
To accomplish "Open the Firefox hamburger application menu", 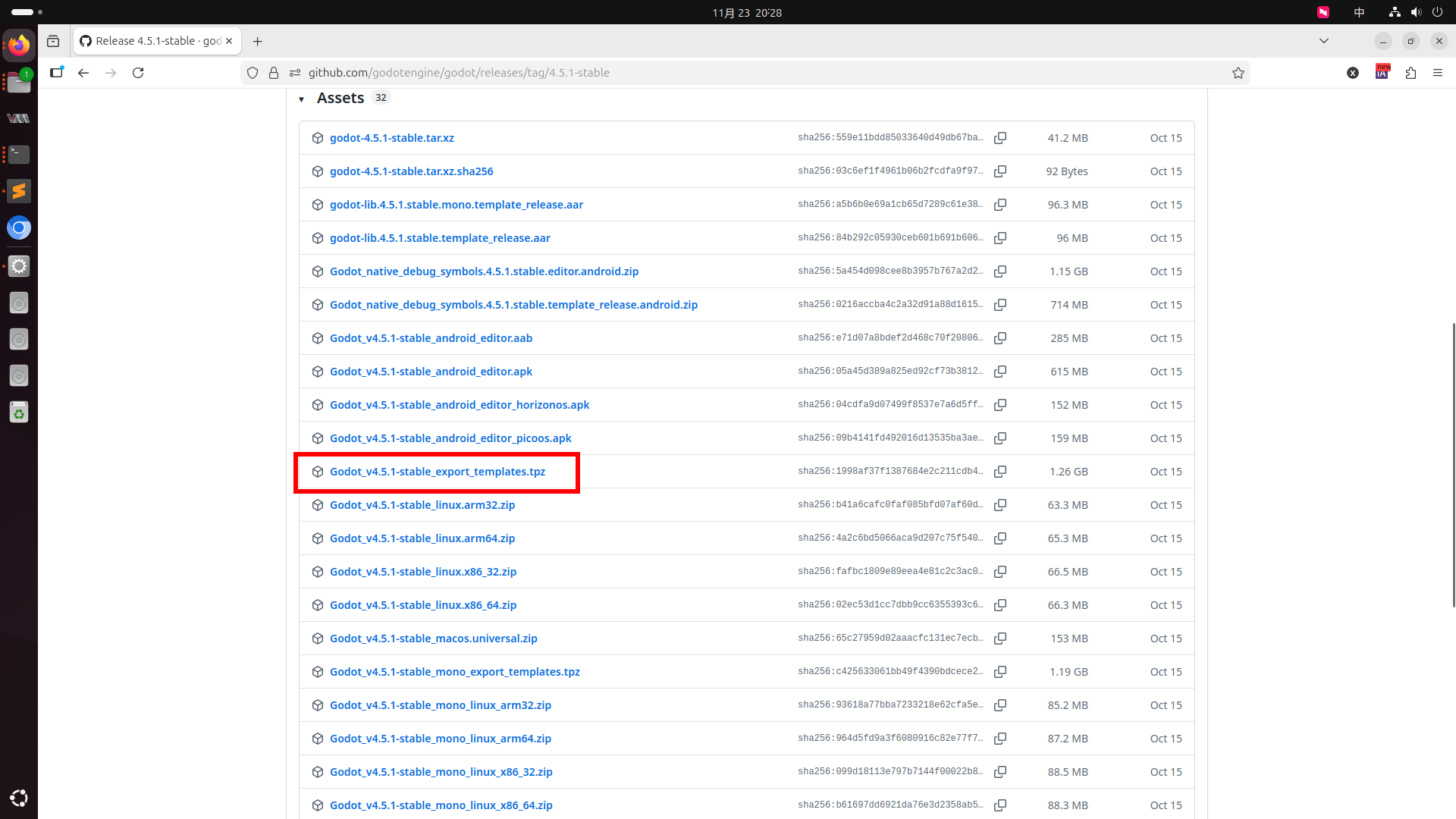I will click(x=1438, y=73).
